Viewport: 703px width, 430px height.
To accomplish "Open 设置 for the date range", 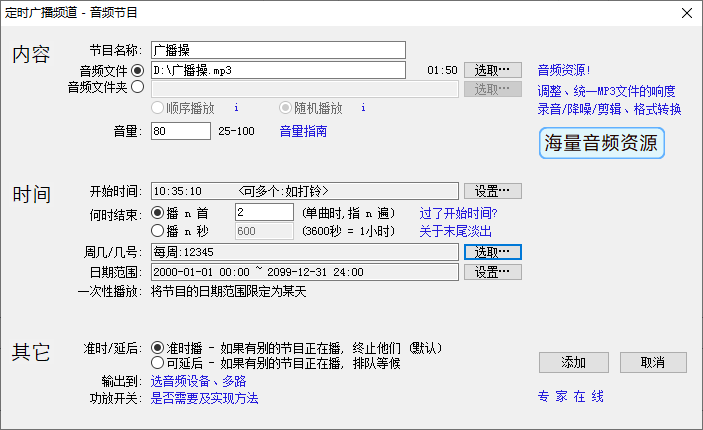I will click(x=492, y=272).
